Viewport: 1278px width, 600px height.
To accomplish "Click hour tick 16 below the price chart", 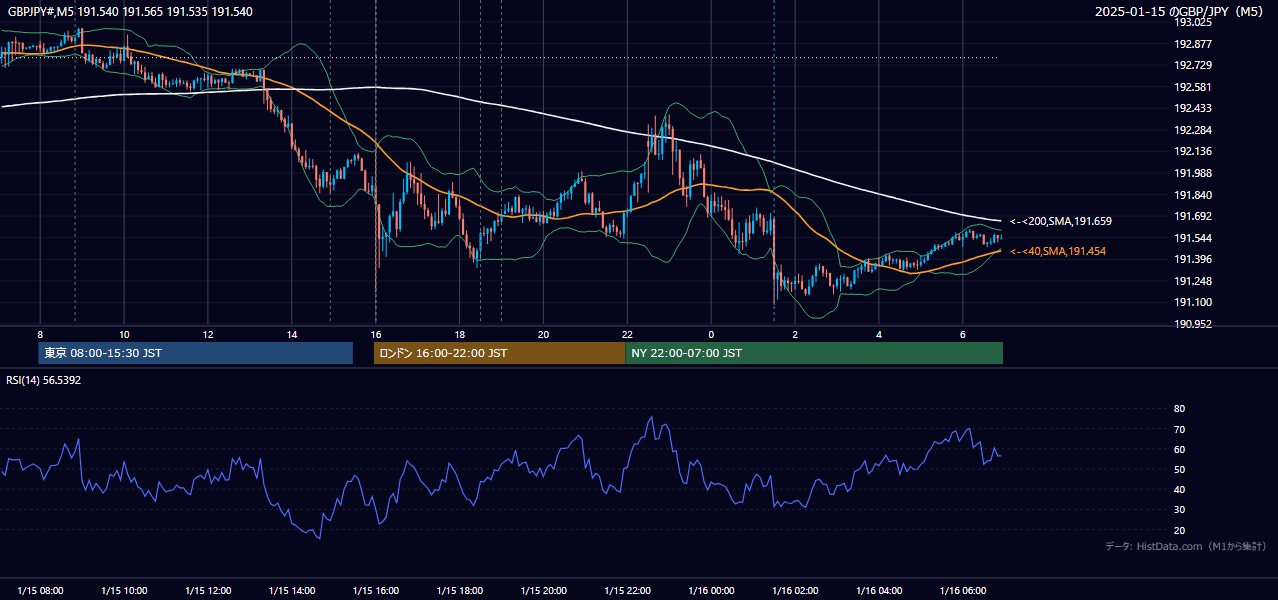I will (x=376, y=334).
